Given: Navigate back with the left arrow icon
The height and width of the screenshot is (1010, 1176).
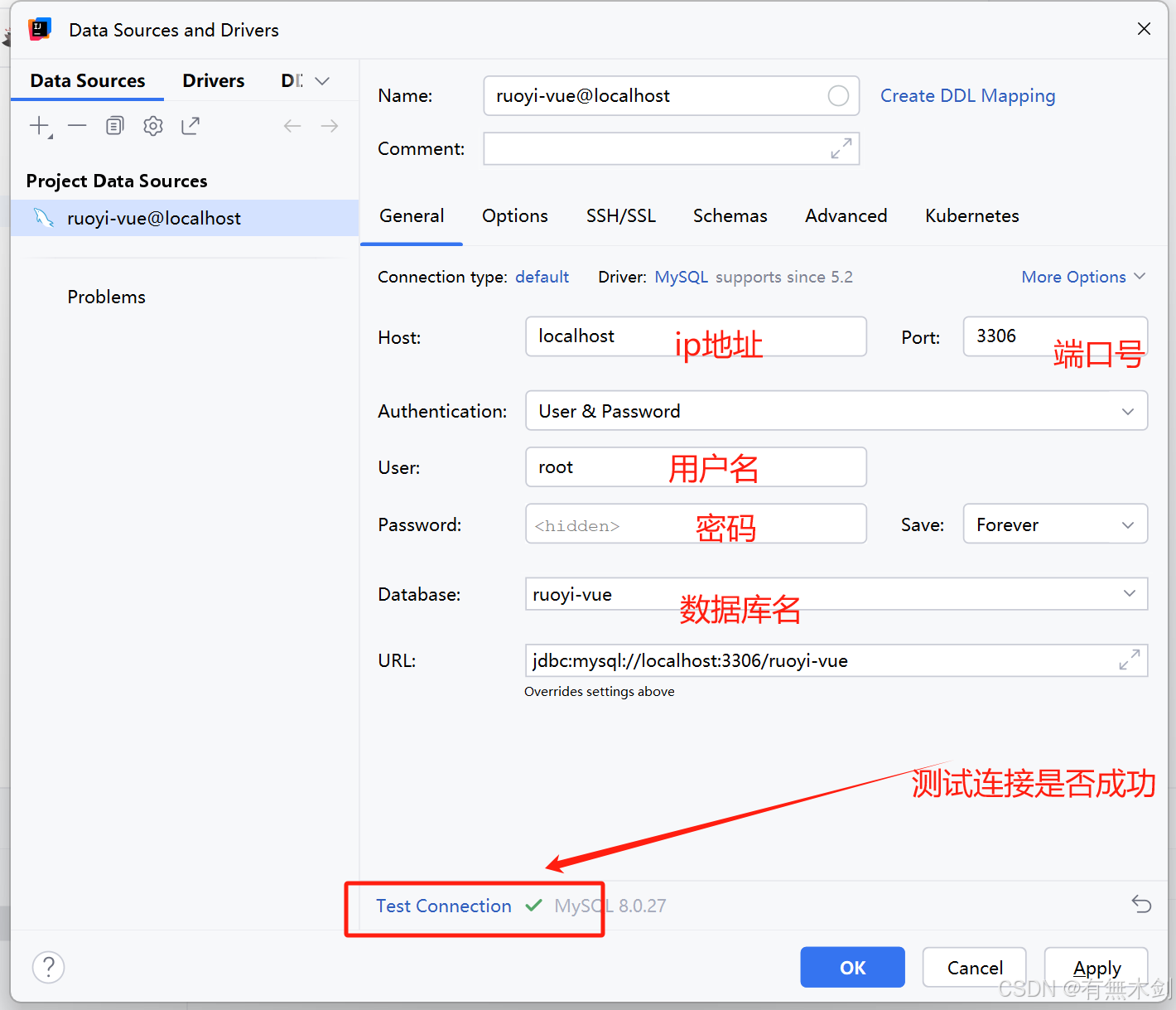Looking at the screenshot, I should tap(292, 126).
